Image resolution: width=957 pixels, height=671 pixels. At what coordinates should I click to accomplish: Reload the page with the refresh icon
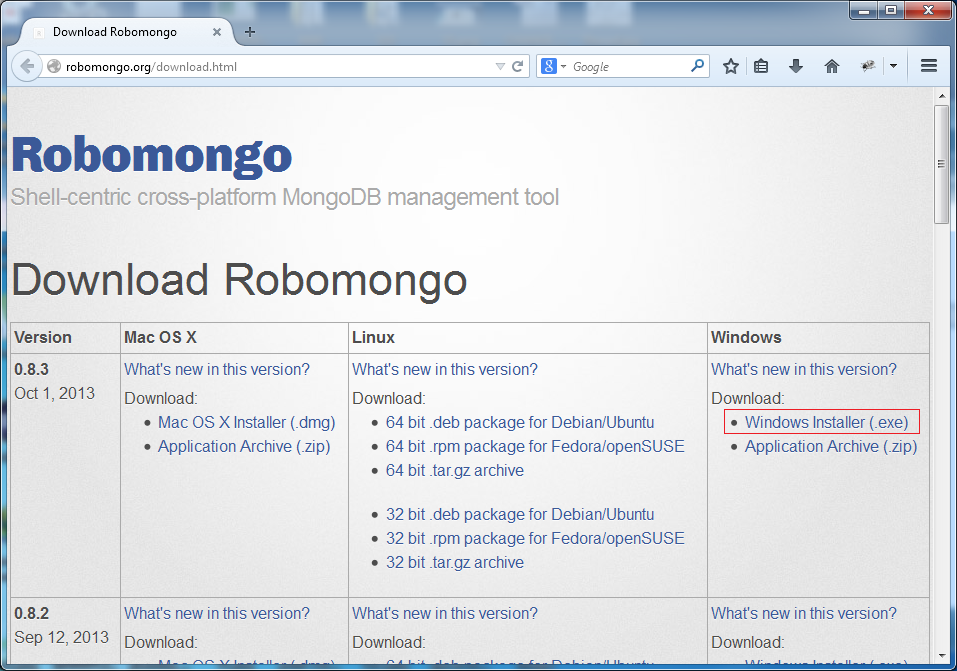[x=518, y=67]
